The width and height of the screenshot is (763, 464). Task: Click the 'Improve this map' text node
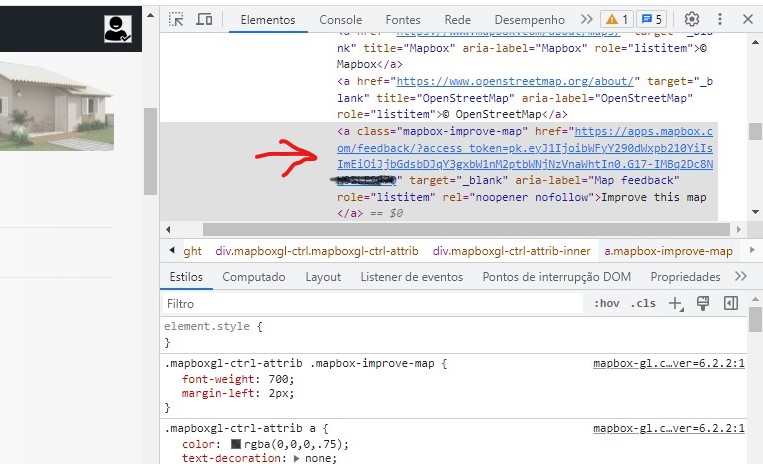point(654,197)
